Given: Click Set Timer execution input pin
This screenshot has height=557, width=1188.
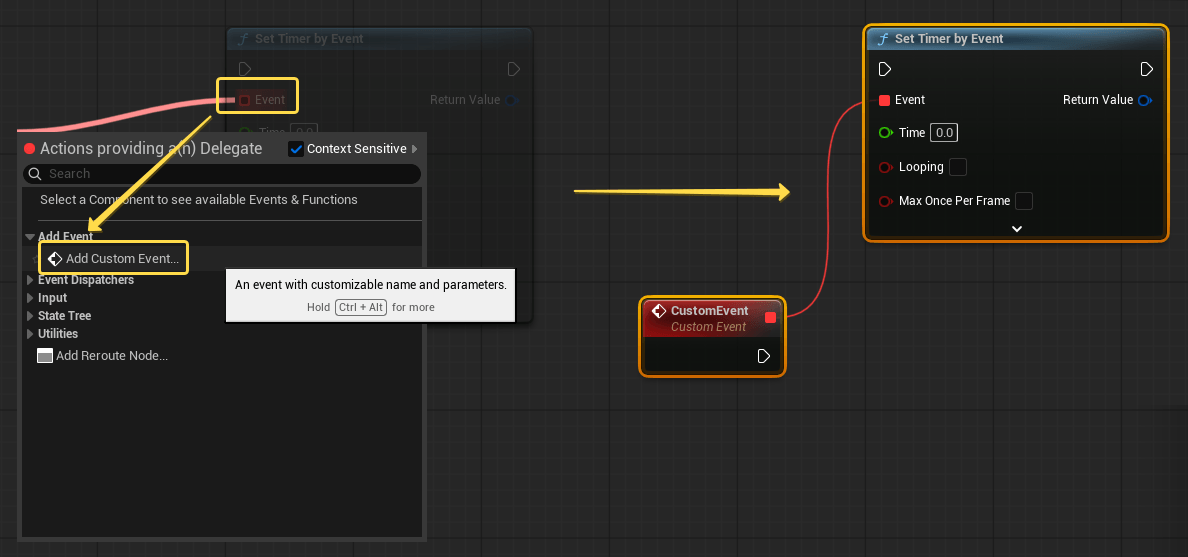Looking at the screenshot, I should (x=885, y=69).
